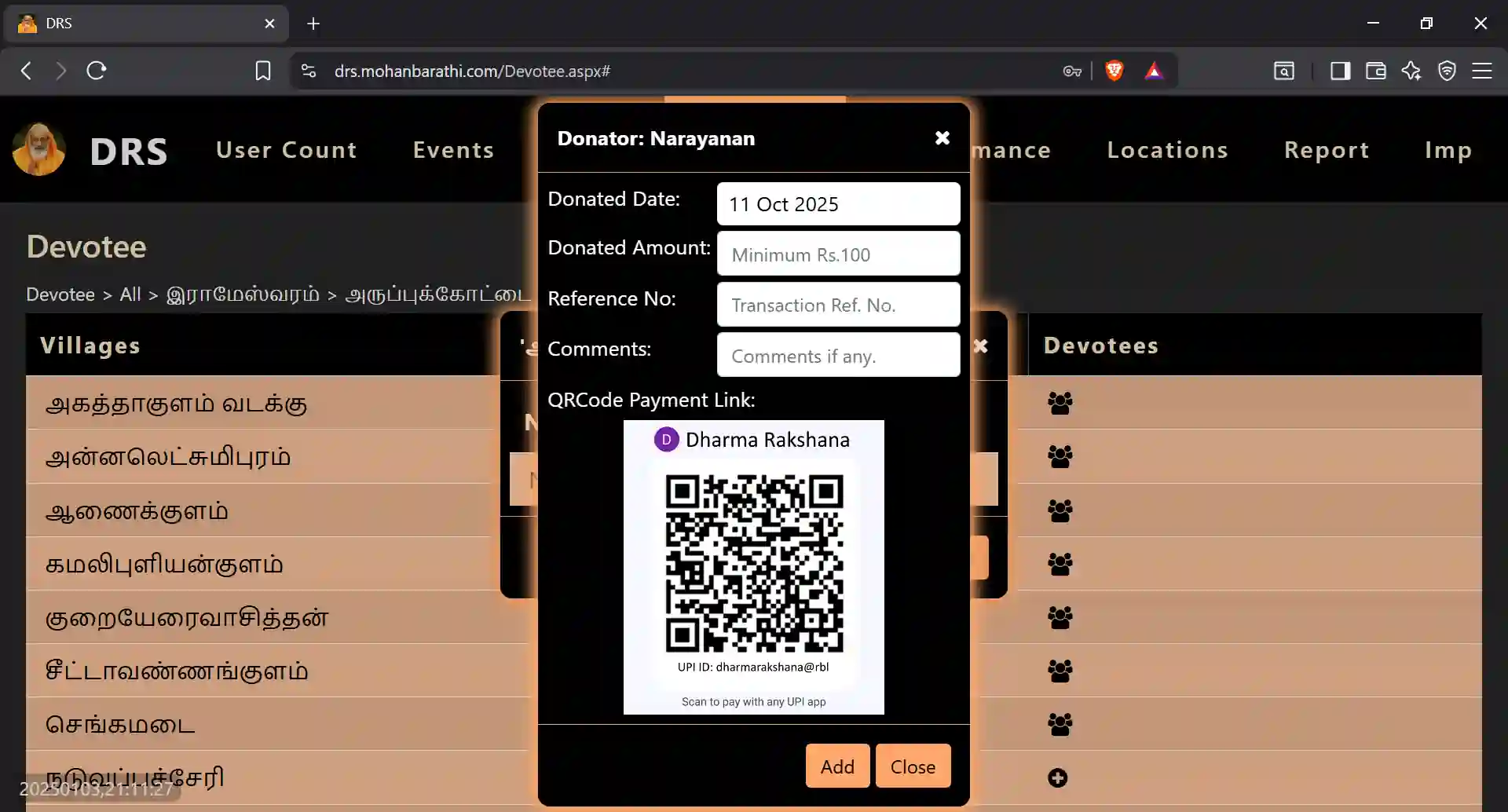
Task: Open the User Count menu
Action: pyautogui.click(x=287, y=150)
